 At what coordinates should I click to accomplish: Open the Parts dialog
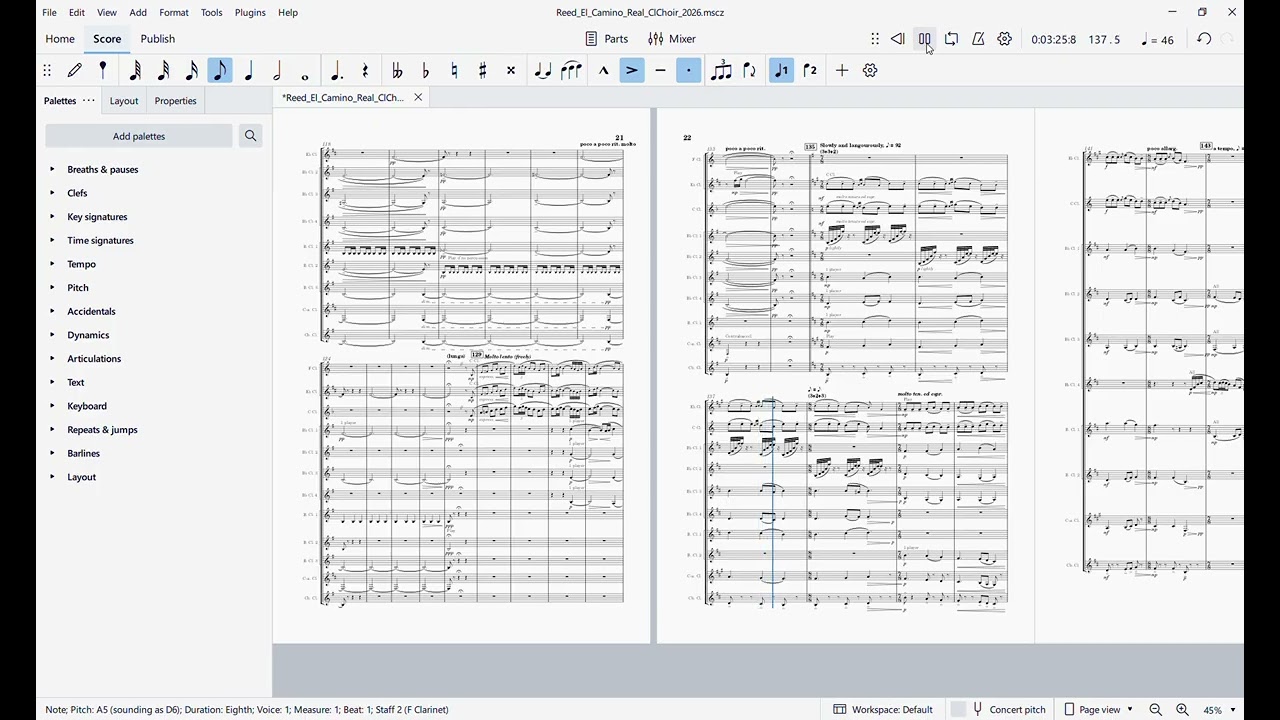coord(607,39)
